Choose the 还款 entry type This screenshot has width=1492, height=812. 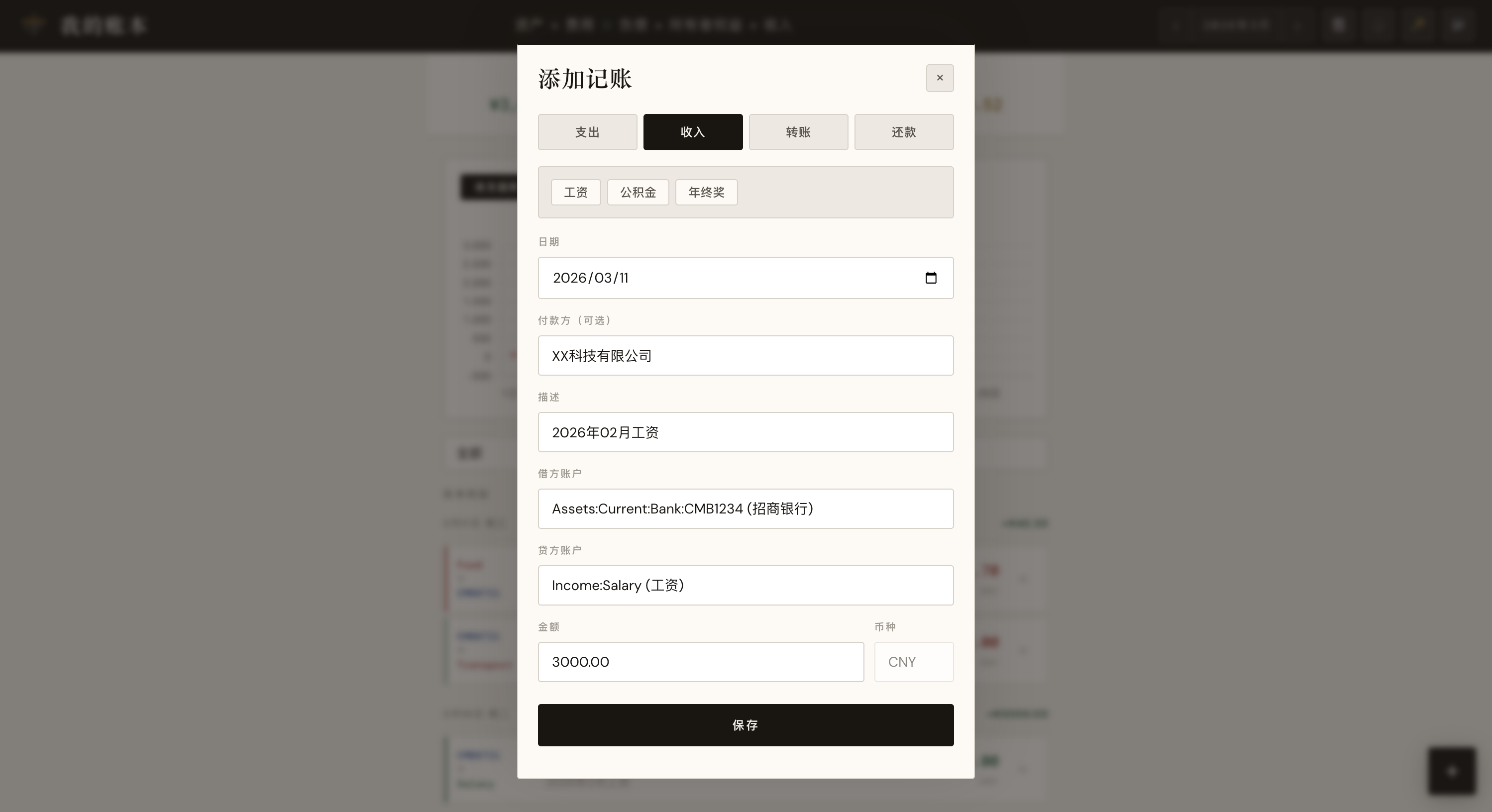[x=904, y=132]
